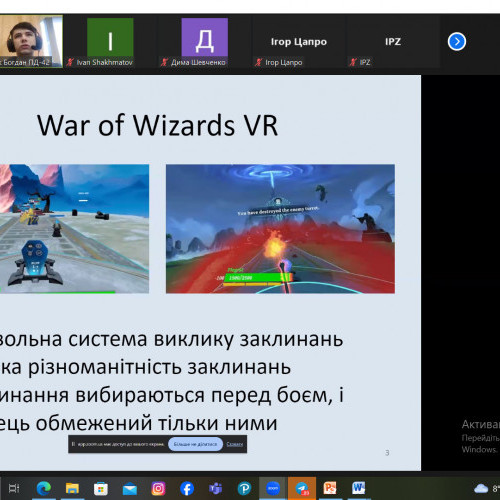The height and width of the screenshot is (500, 500).
Task: Show next participants with the blue arrow
Action: [x=456, y=42]
